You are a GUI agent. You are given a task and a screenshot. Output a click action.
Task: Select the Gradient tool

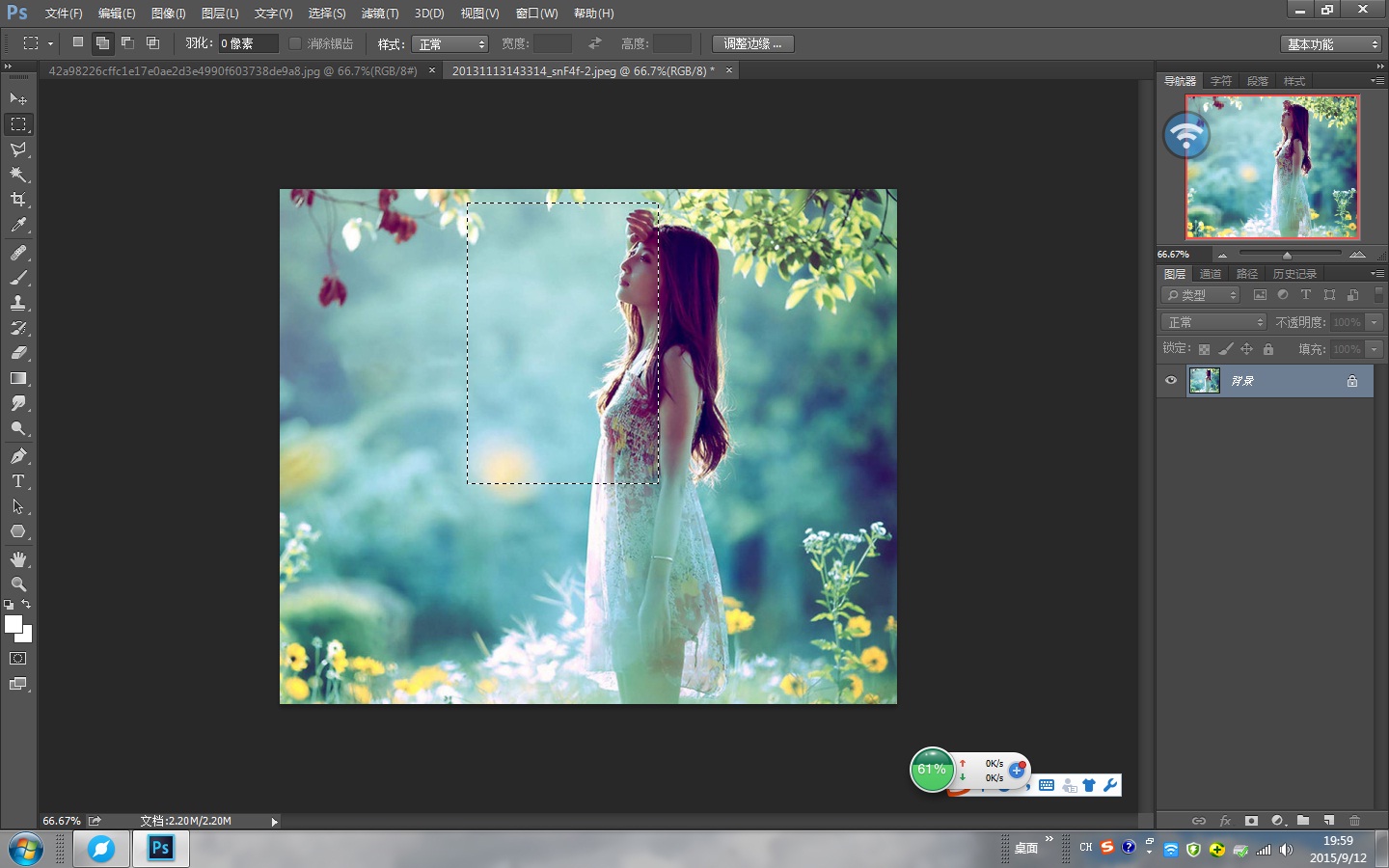[18, 378]
